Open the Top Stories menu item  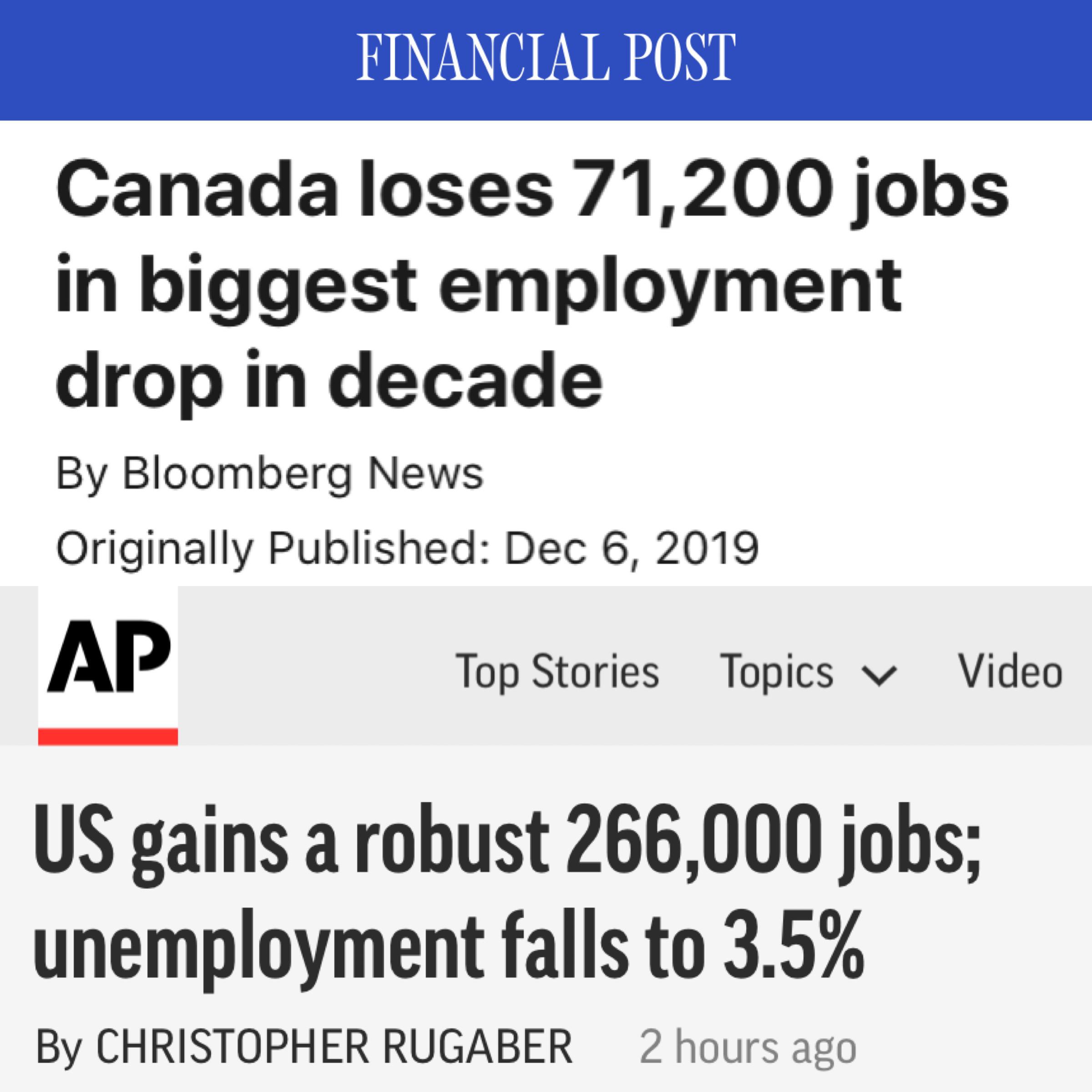[557, 672]
